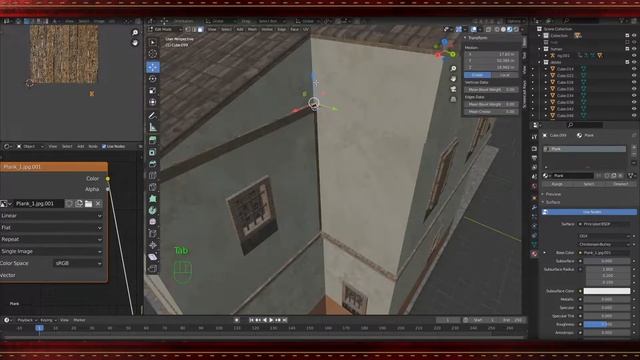640x360 pixels.
Task: Switch perspective/orthographic view icon
Action: [453, 99]
